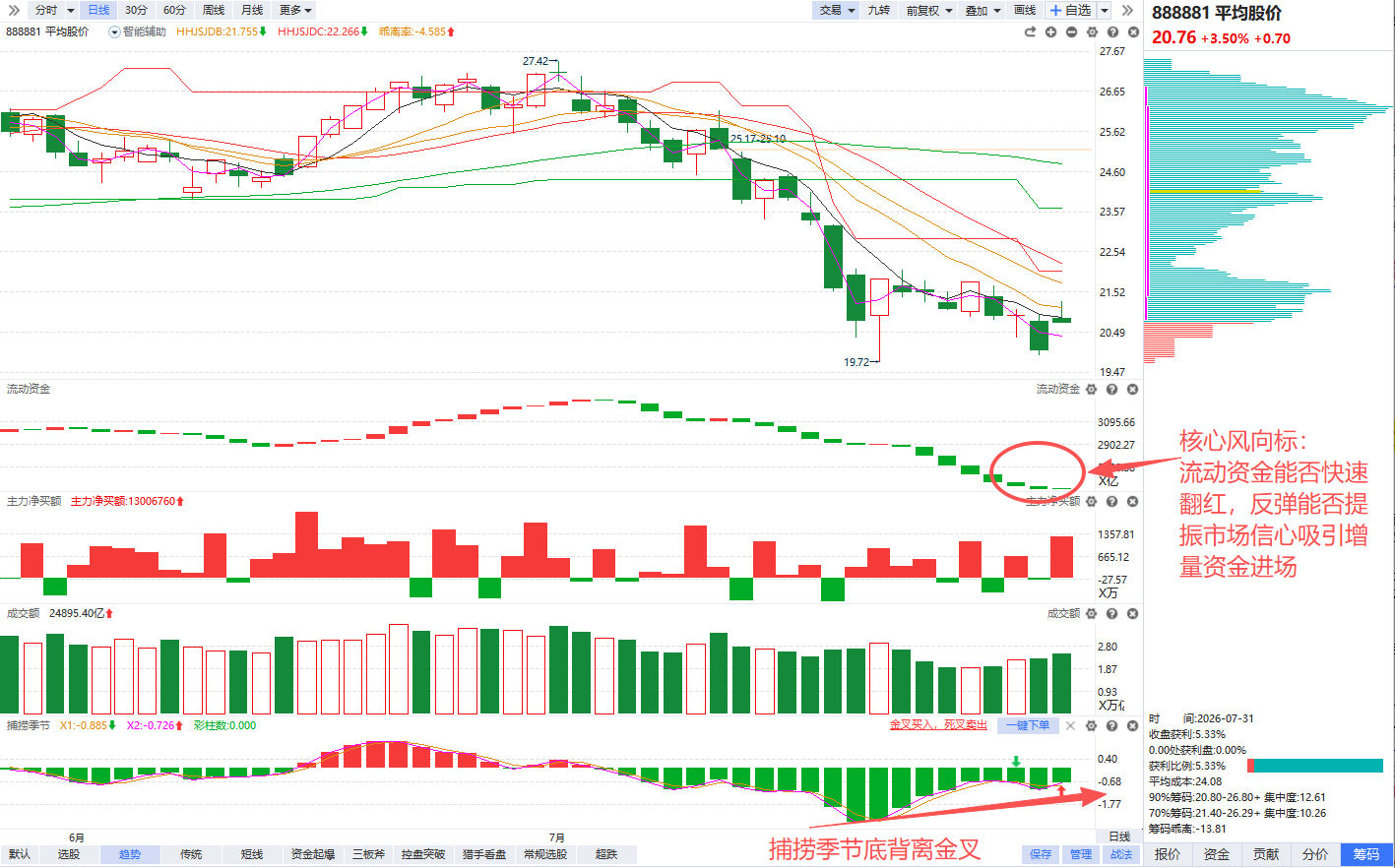
Task: Expand the 更多 period dropdown
Action: [x=294, y=10]
